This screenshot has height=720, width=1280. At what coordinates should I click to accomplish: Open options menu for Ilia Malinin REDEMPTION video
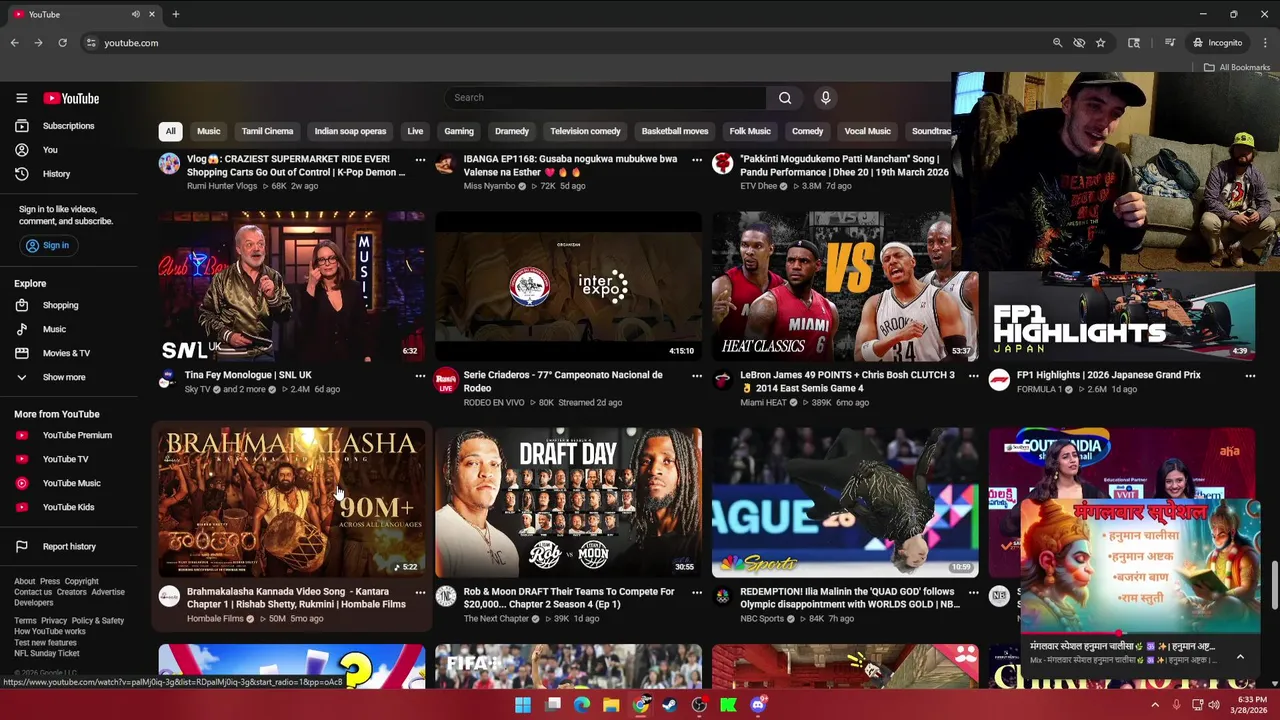[x=973, y=592]
